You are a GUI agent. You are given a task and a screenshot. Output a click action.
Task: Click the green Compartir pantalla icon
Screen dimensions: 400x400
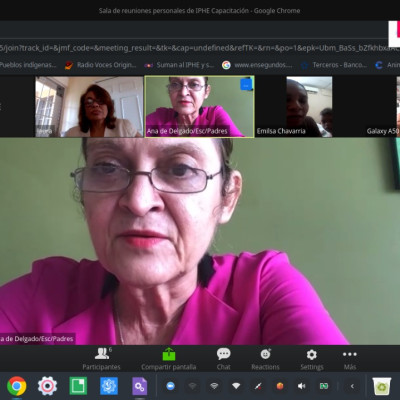pyautogui.click(x=169, y=354)
